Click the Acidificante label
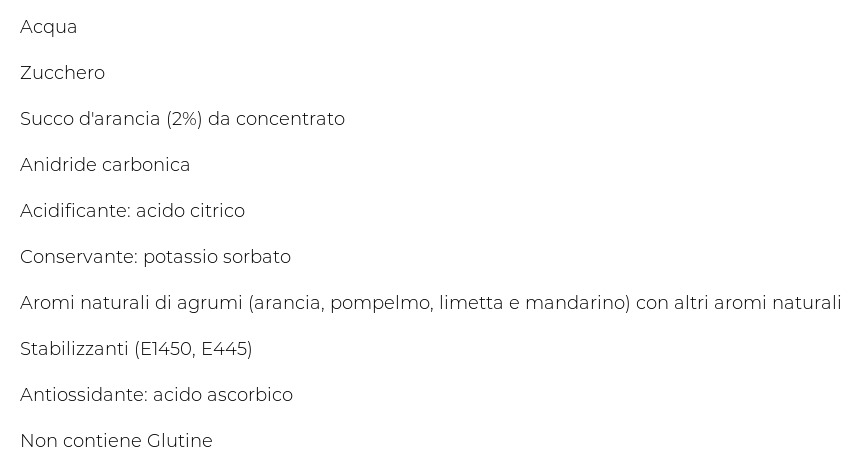The width and height of the screenshot is (861, 467). click(75, 210)
